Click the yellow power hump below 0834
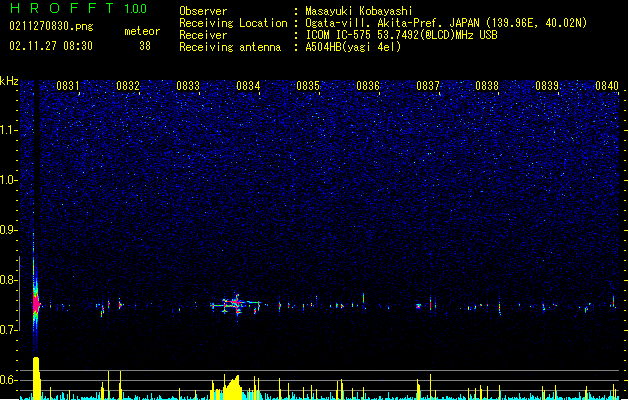629x400 pixels. (x=233, y=387)
